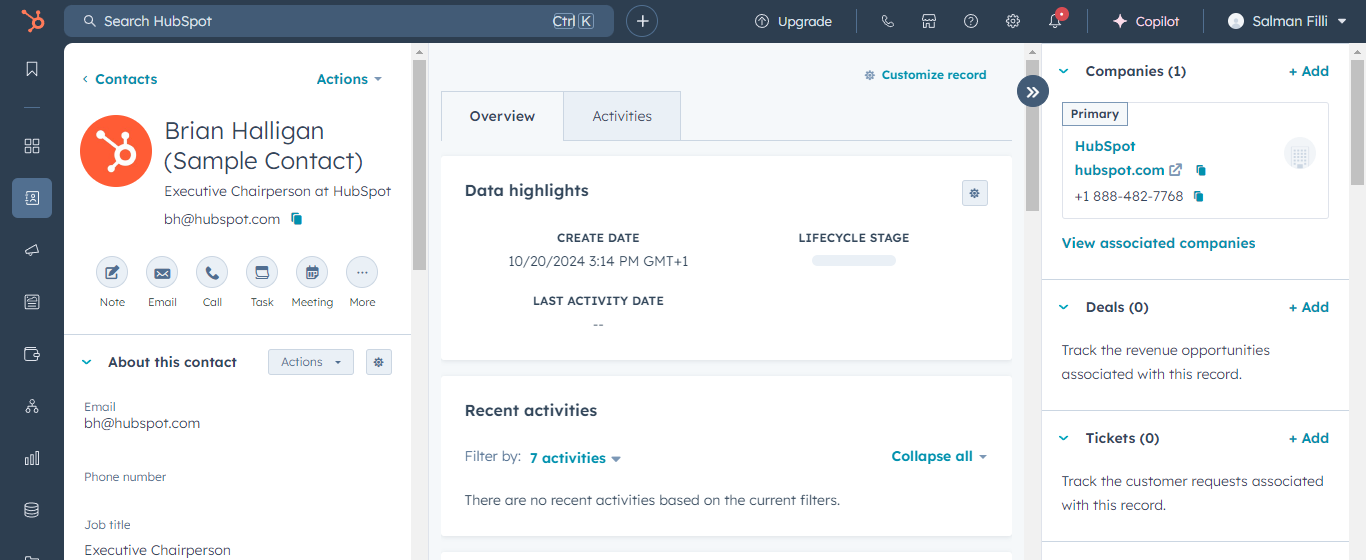Image resolution: width=1366 pixels, height=560 pixels.
Task: Open the Marketplace storefront icon
Action: (929, 21)
